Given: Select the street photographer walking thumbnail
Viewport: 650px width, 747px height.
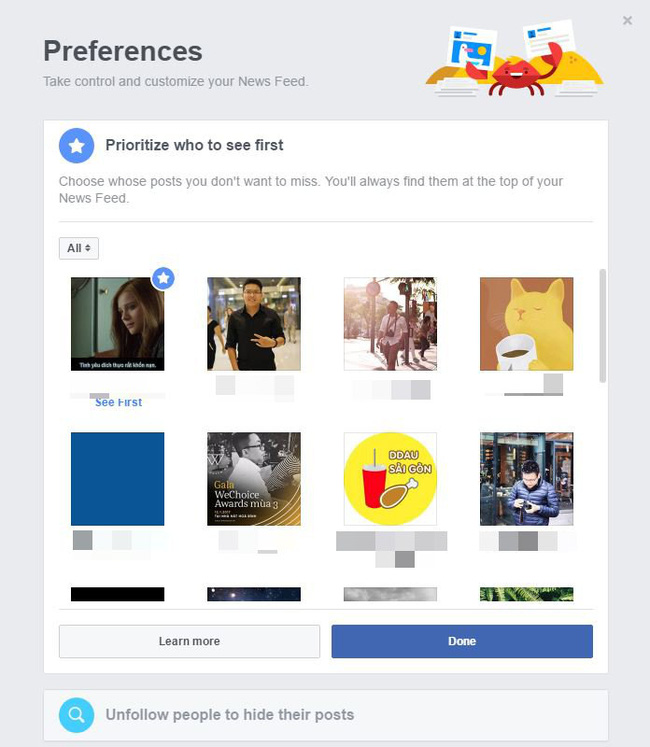Looking at the screenshot, I should (390, 324).
